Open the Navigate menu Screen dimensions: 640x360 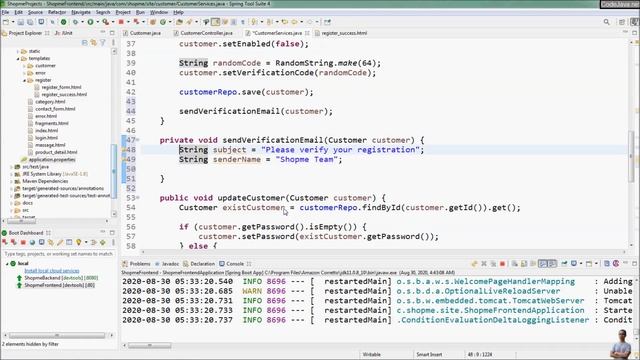click(81, 12)
